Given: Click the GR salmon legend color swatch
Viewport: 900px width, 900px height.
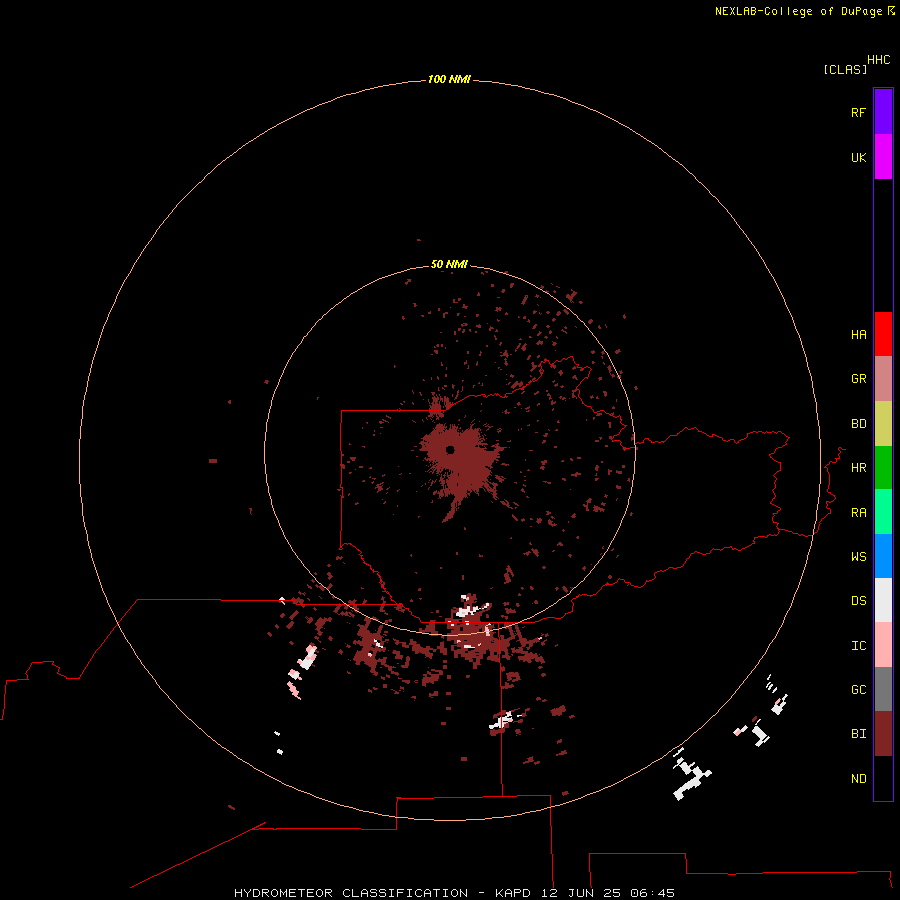Looking at the screenshot, I should pyautogui.click(x=883, y=379).
